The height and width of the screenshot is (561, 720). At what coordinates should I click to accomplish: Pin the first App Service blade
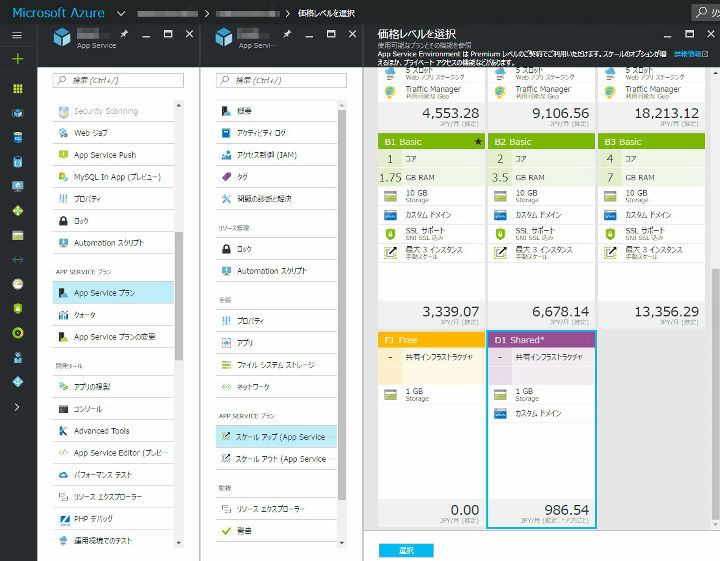(x=124, y=34)
